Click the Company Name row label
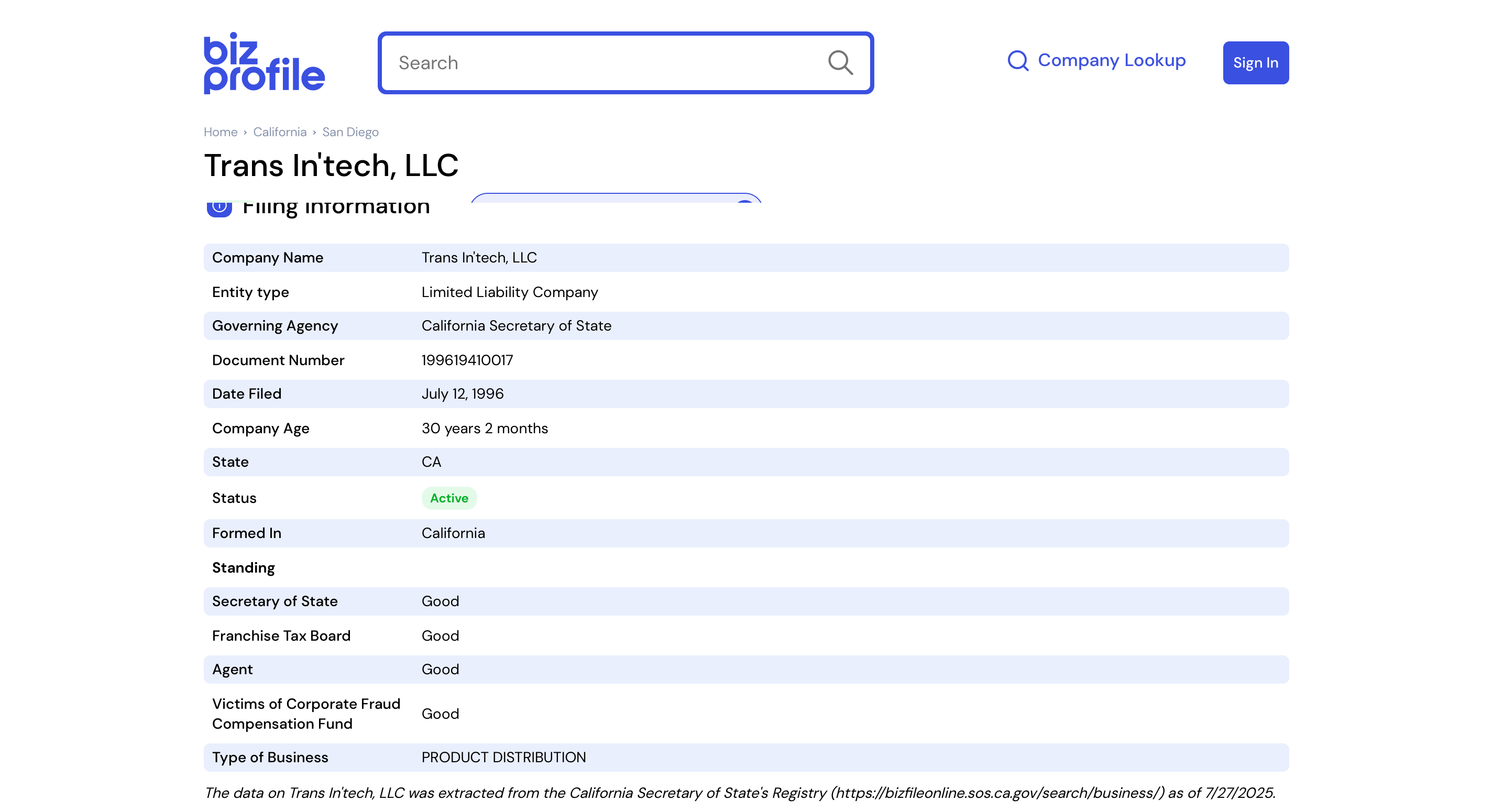This screenshot has height=812, width=1493. click(268, 257)
